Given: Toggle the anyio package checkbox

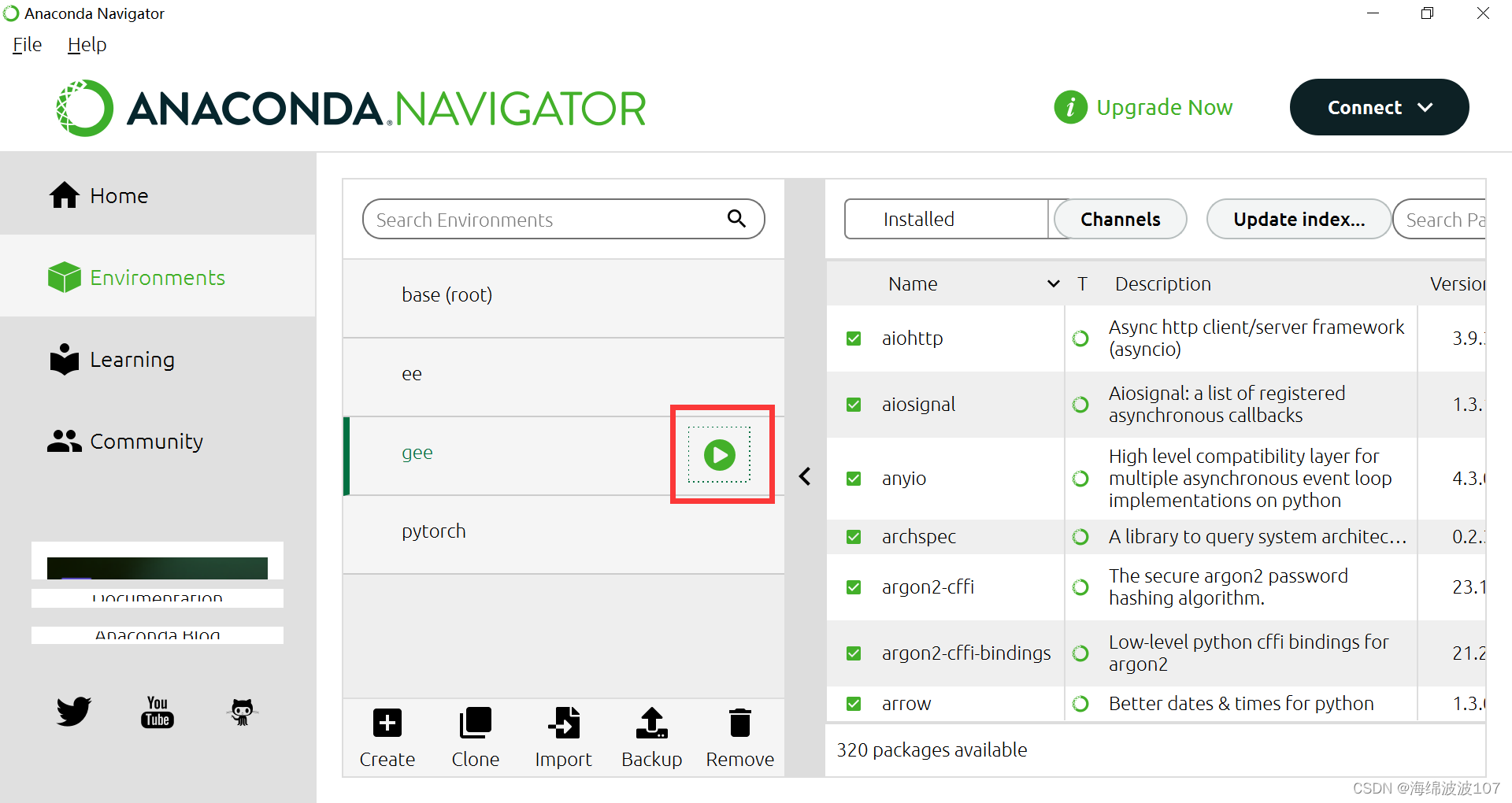Looking at the screenshot, I should point(854,479).
